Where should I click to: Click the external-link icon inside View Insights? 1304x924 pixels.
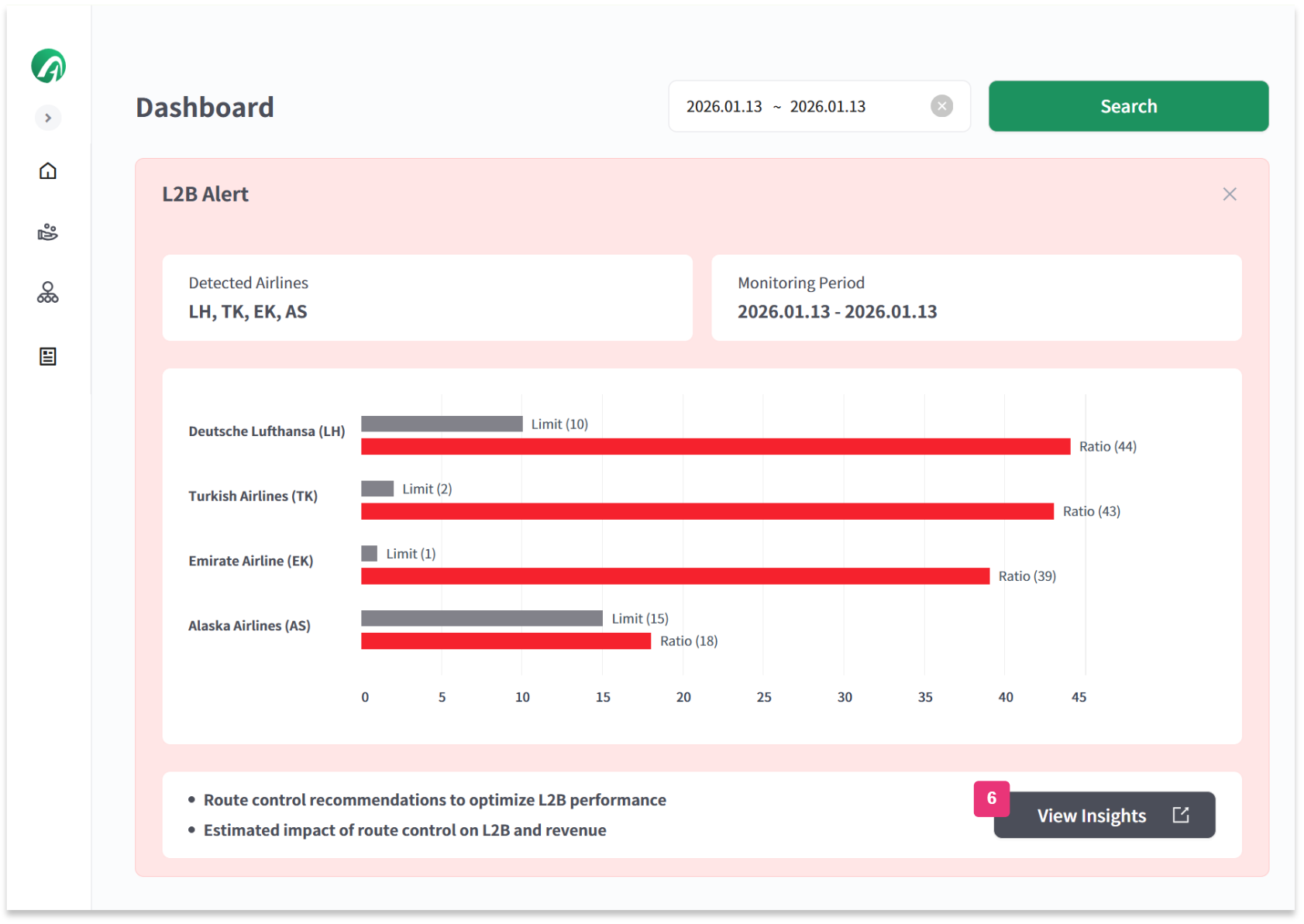[x=1179, y=815]
